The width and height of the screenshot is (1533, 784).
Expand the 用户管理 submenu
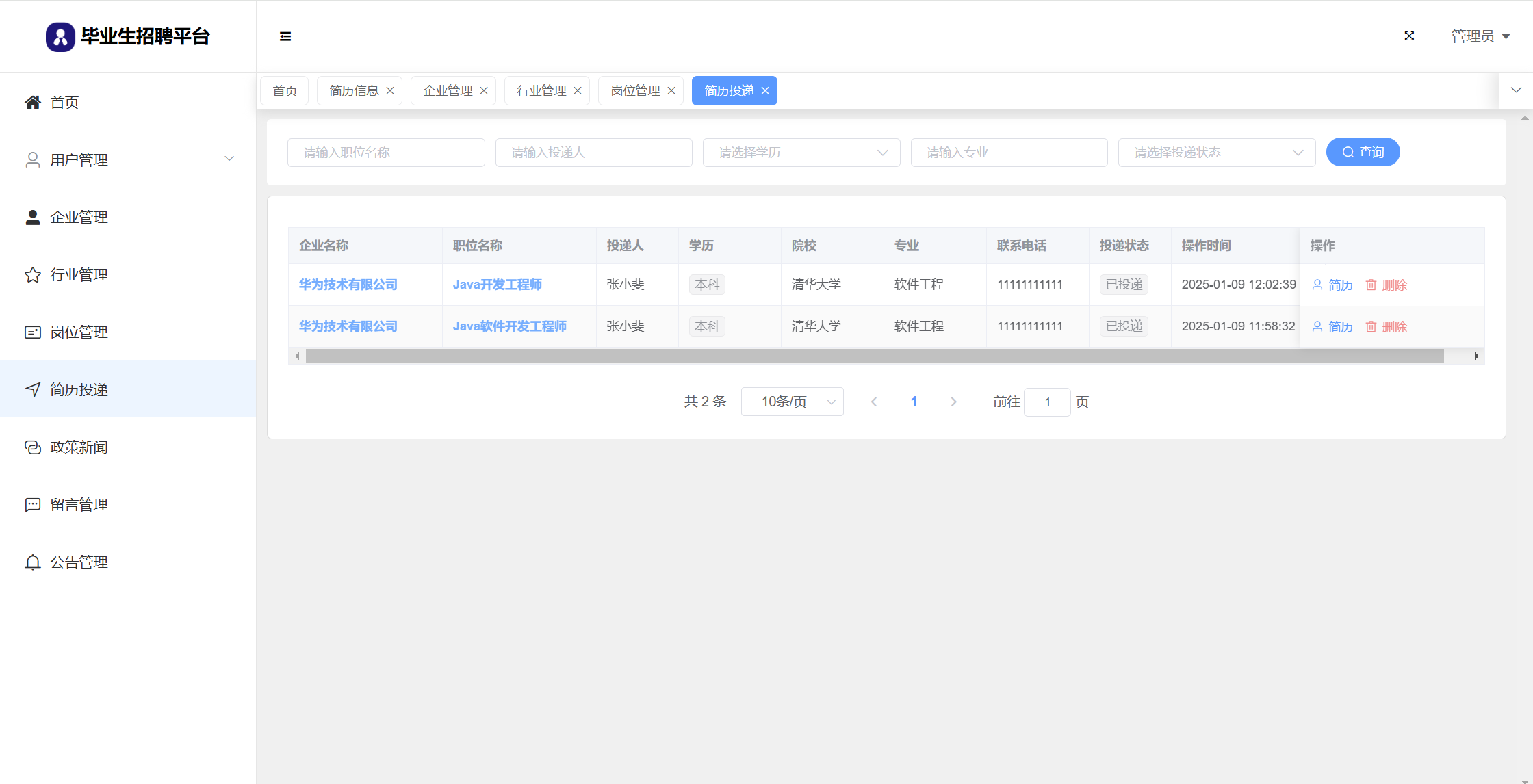click(229, 159)
